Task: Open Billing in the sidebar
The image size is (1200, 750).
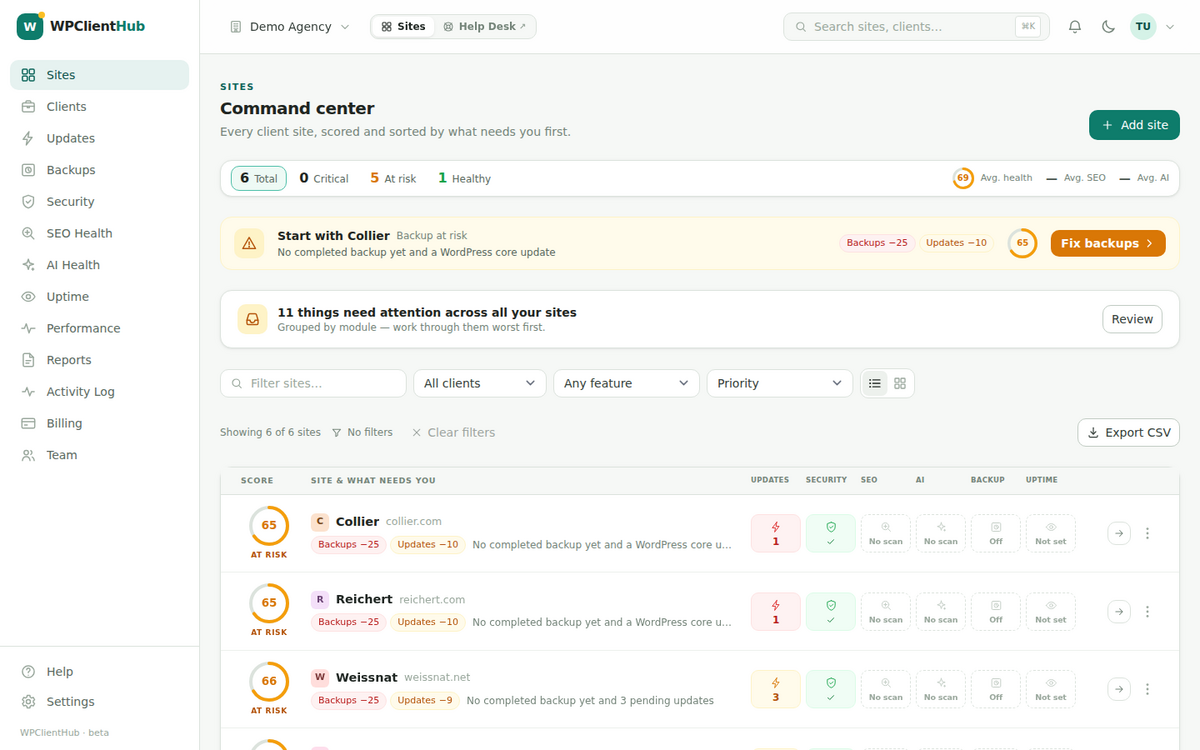Action: click(x=99, y=423)
